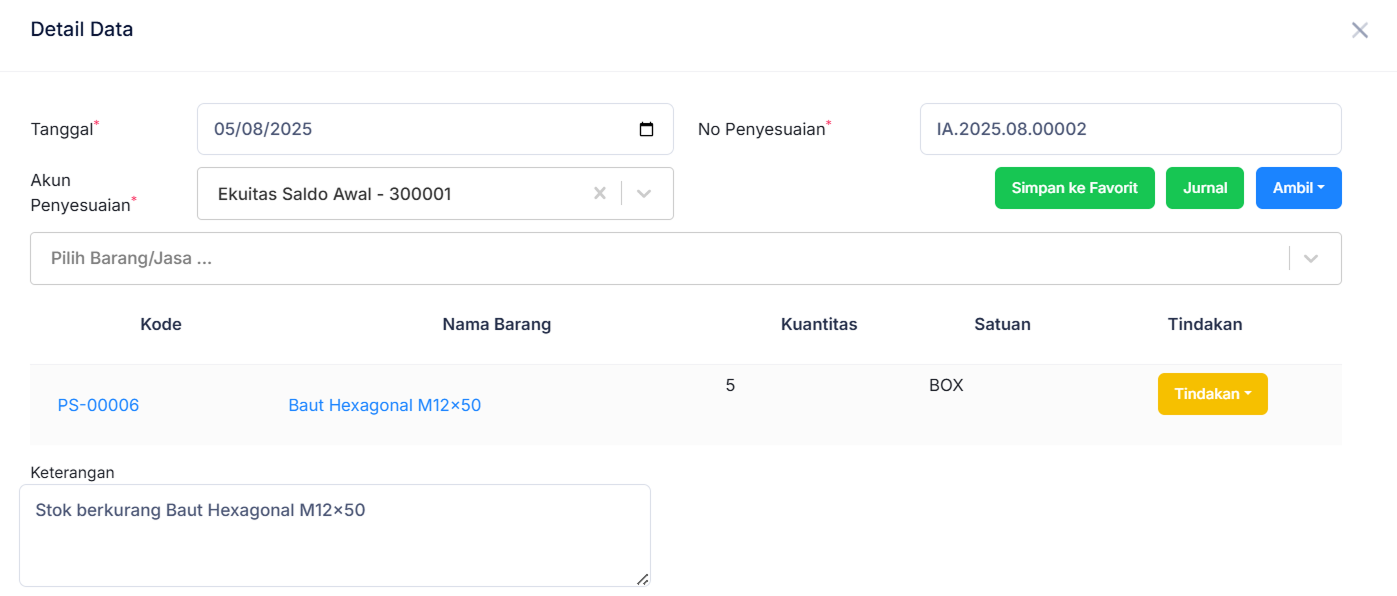Image resolution: width=1397 pixels, height=596 pixels.
Task: Open the Jurnal view
Action: click(x=1204, y=188)
